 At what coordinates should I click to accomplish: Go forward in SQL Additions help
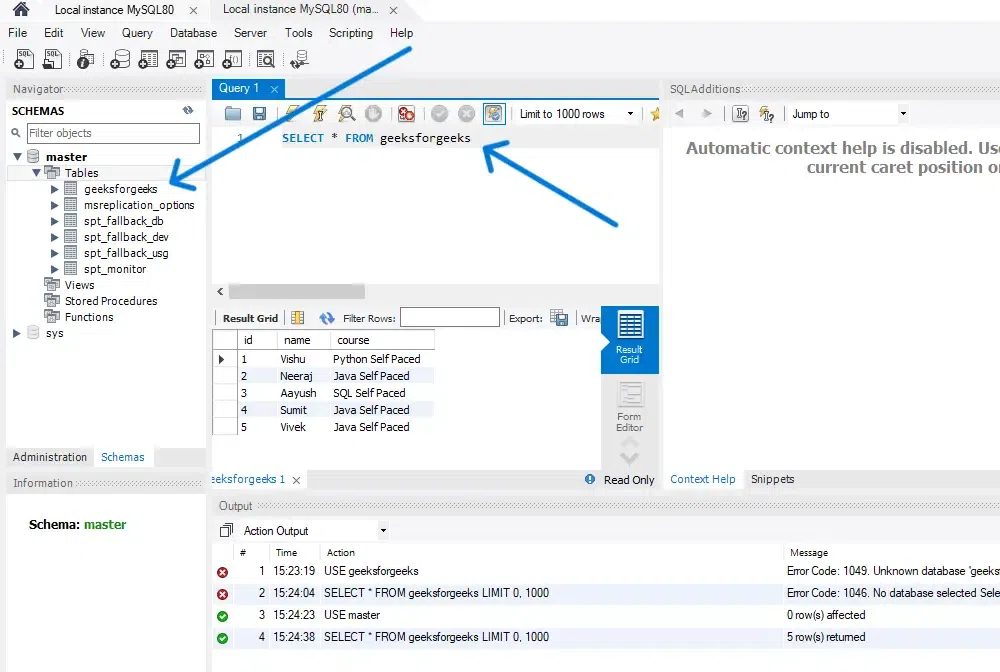(x=707, y=113)
